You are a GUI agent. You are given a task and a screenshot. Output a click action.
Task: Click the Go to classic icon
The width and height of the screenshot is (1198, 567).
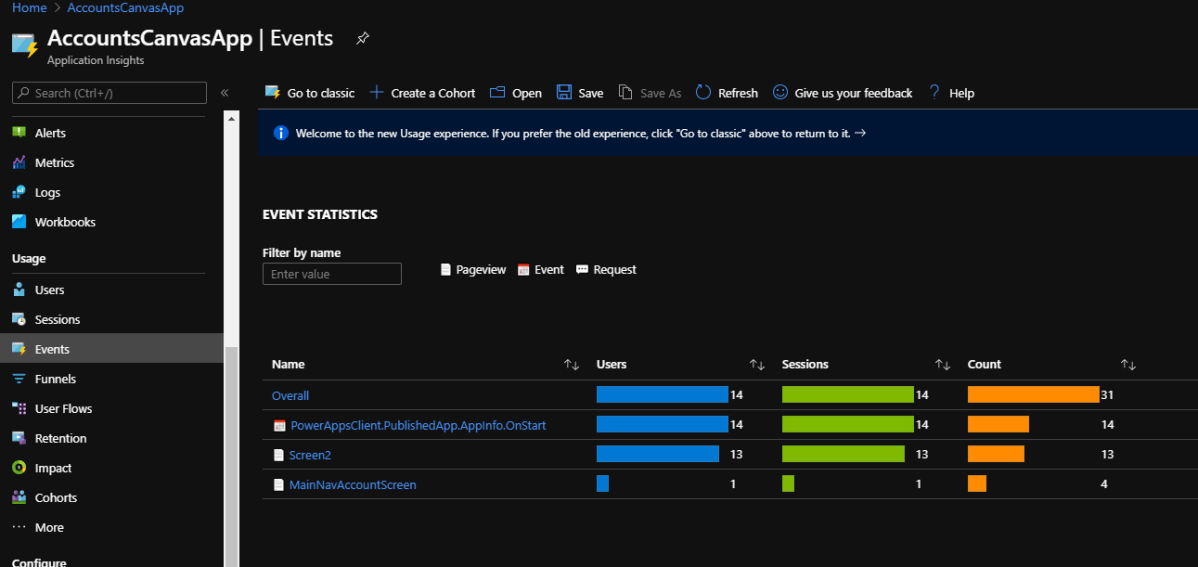coord(272,93)
